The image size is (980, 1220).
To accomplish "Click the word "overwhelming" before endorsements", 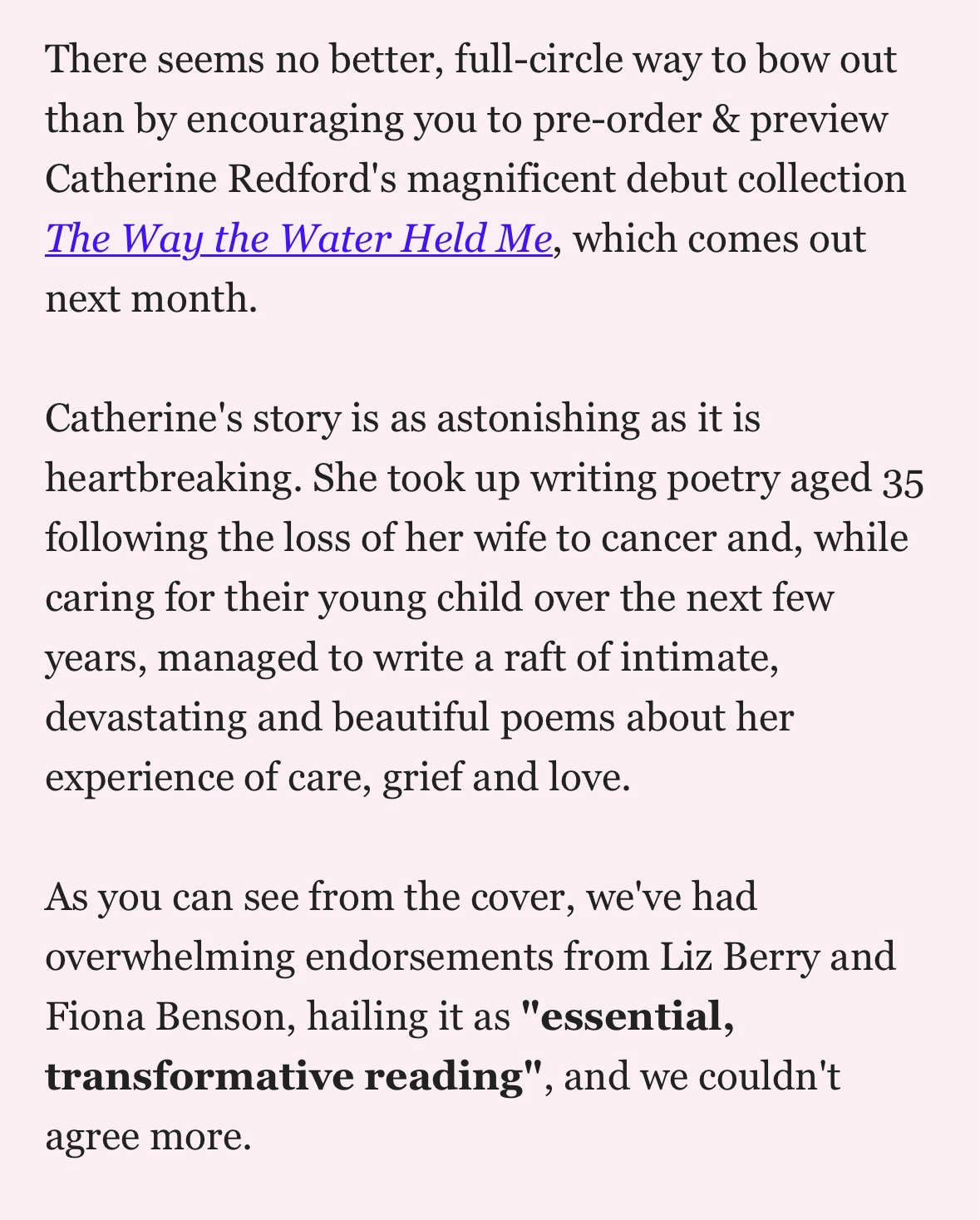I will (x=170, y=957).
